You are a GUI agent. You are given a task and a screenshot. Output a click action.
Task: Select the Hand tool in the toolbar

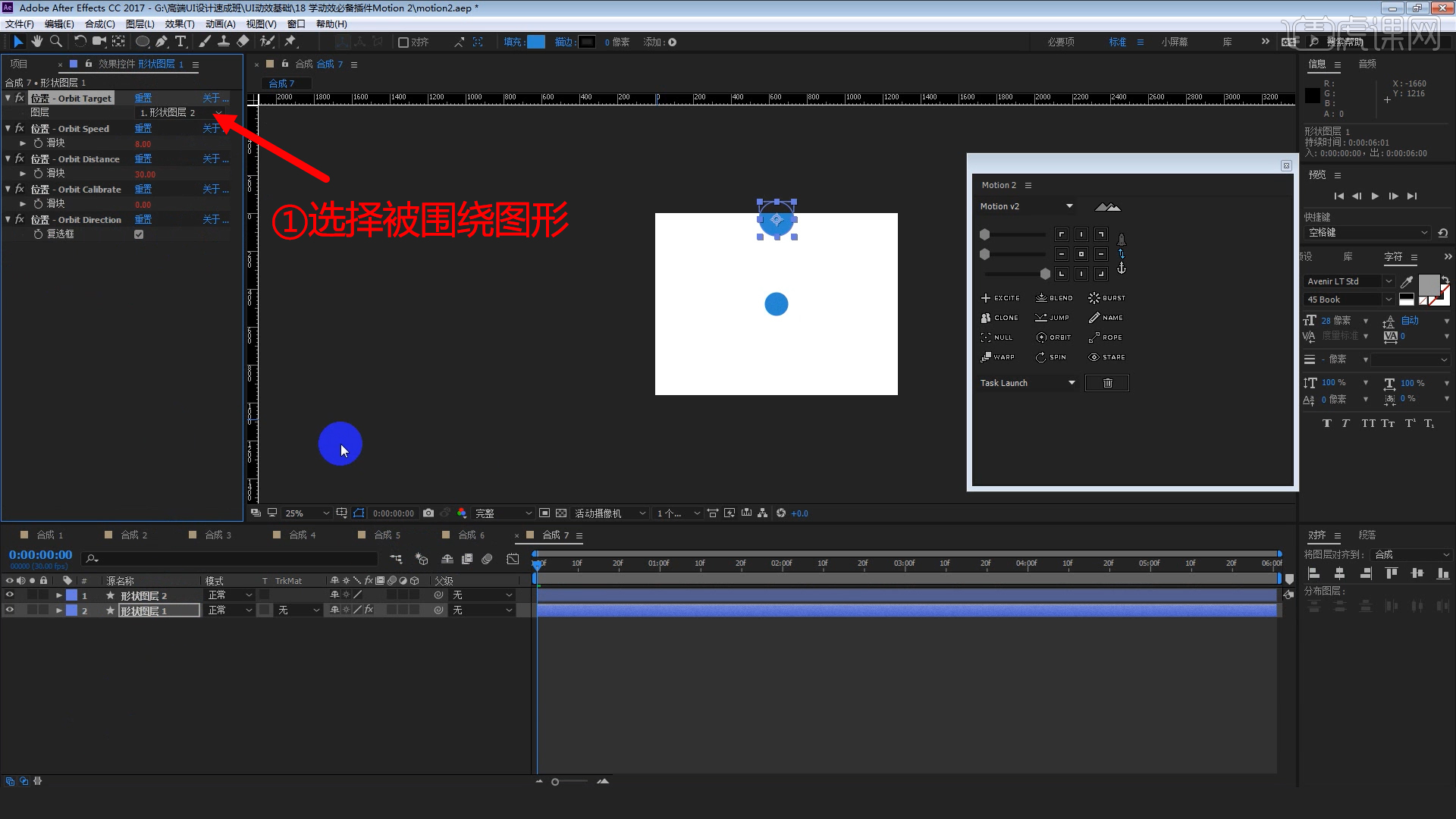pos(36,42)
